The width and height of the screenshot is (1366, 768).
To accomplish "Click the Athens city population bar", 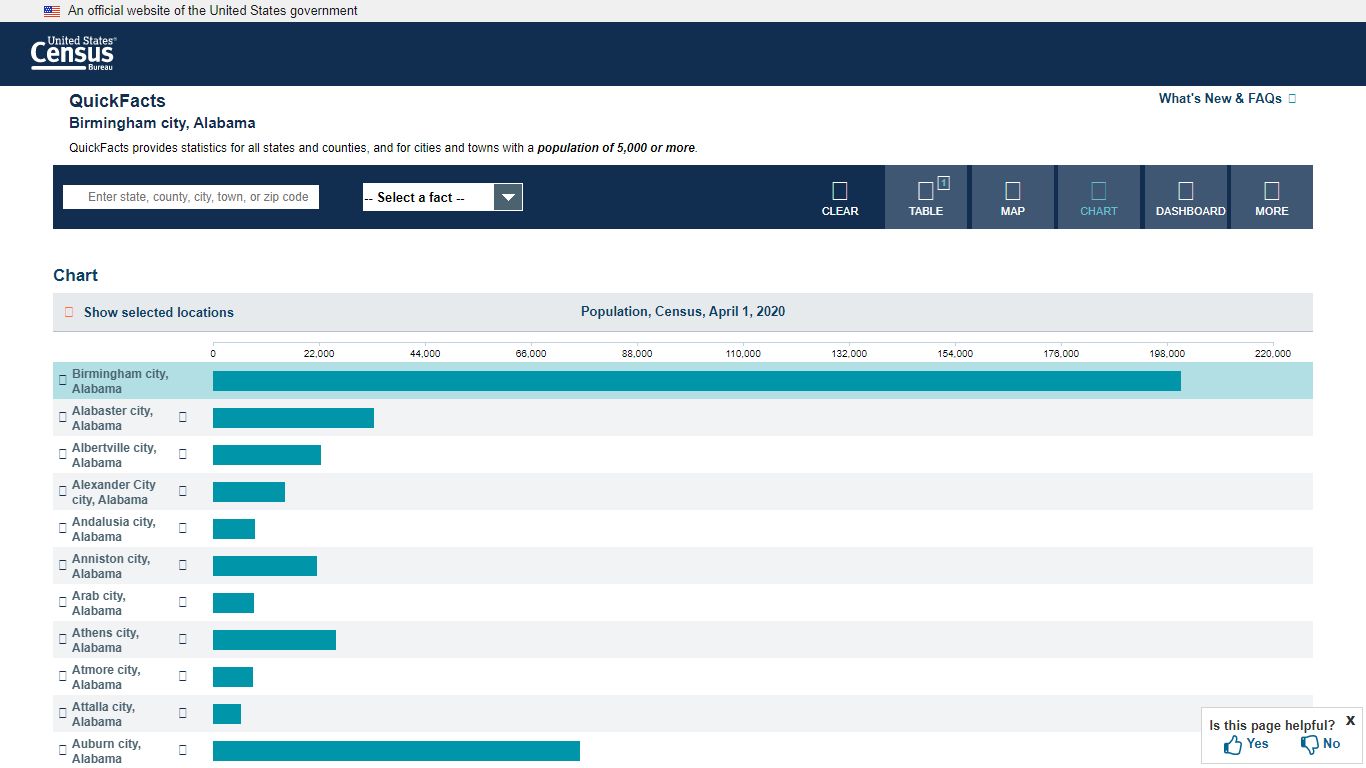I will [x=274, y=640].
